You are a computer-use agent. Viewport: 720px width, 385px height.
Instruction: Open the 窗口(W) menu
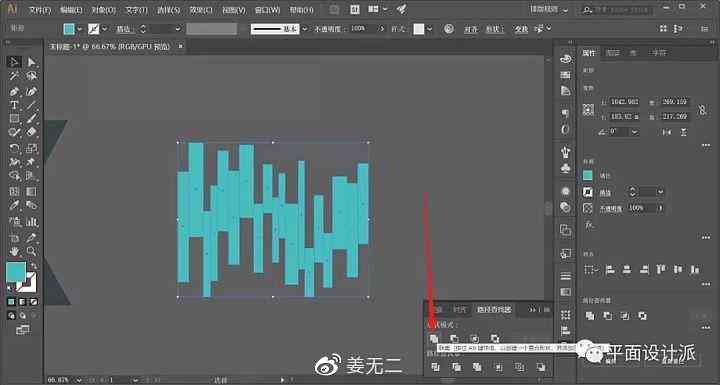[x=267, y=10]
